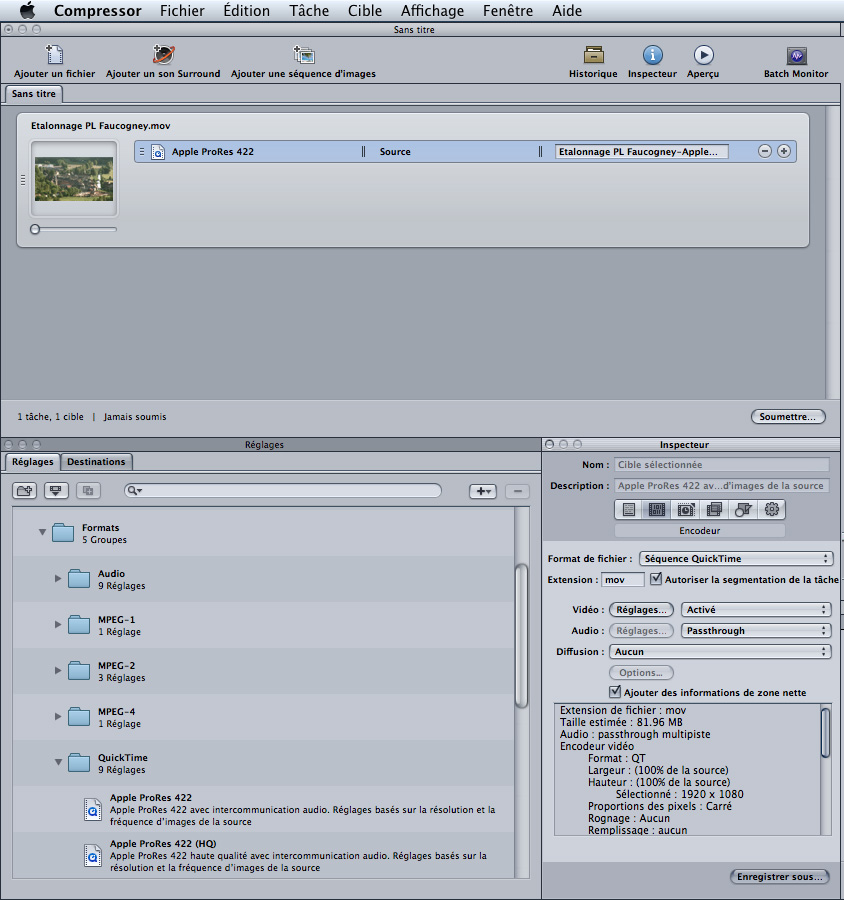844x900 pixels.
Task: Switch to the Destinations tab
Action: coord(96,462)
